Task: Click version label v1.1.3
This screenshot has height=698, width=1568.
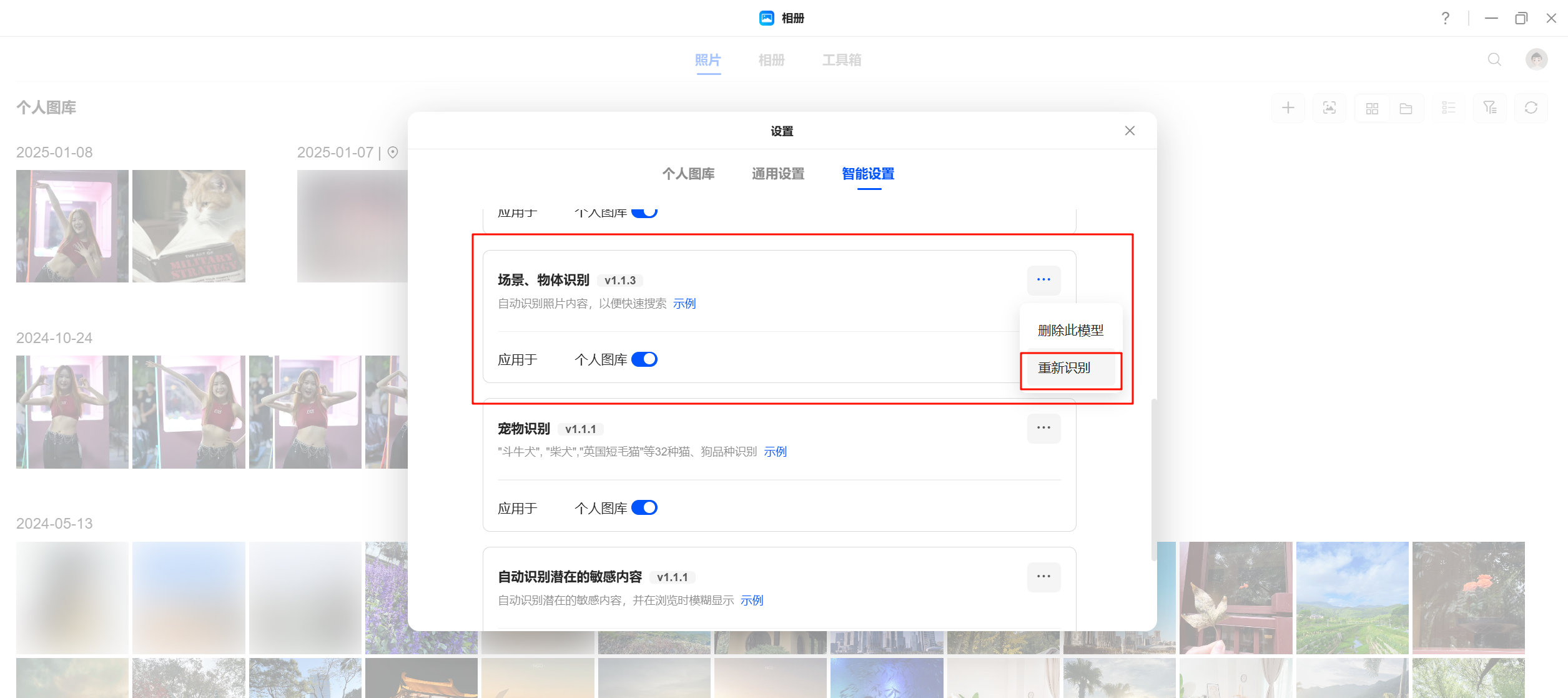Action: click(620, 281)
